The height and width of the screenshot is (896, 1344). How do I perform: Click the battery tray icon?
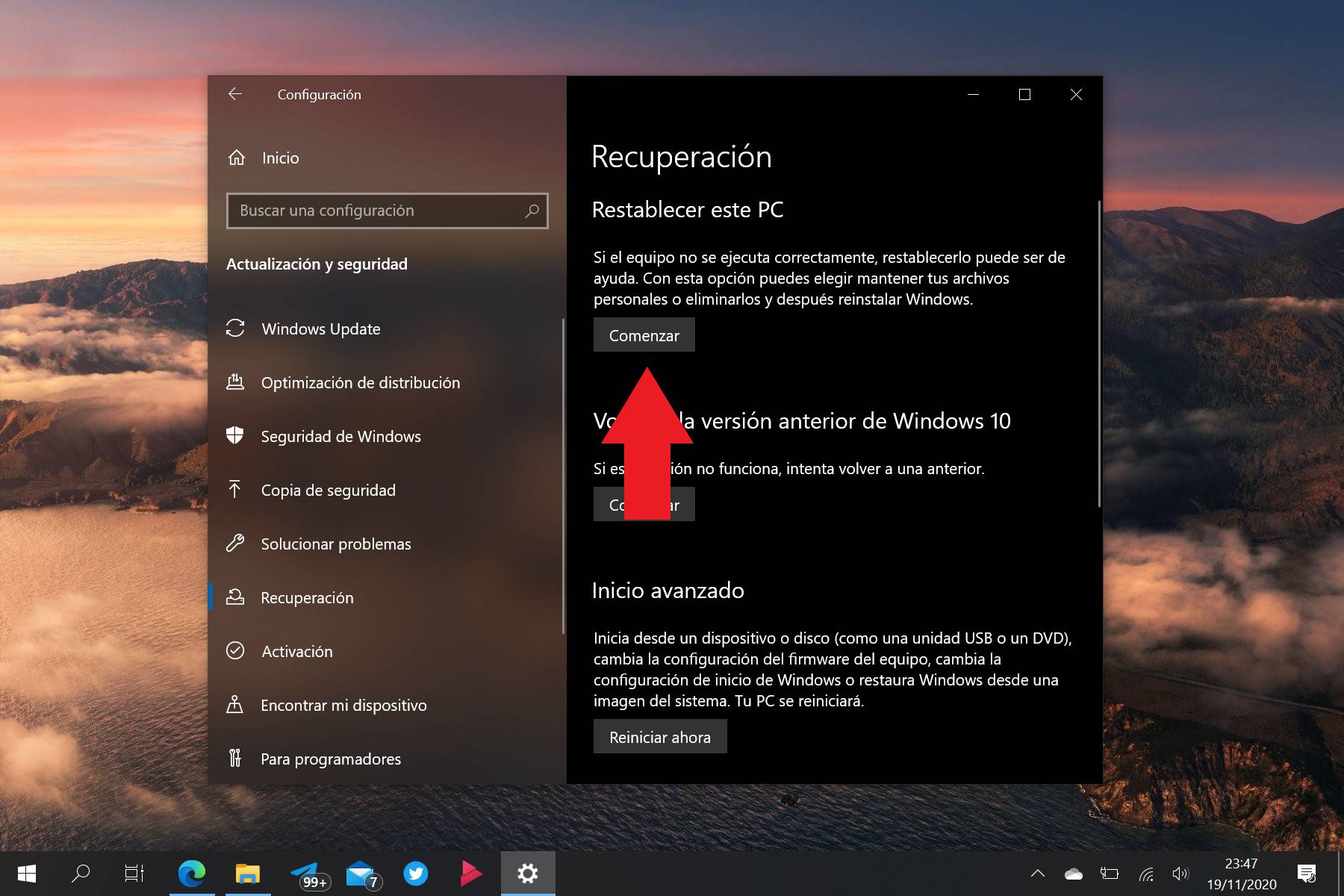coord(1110,873)
